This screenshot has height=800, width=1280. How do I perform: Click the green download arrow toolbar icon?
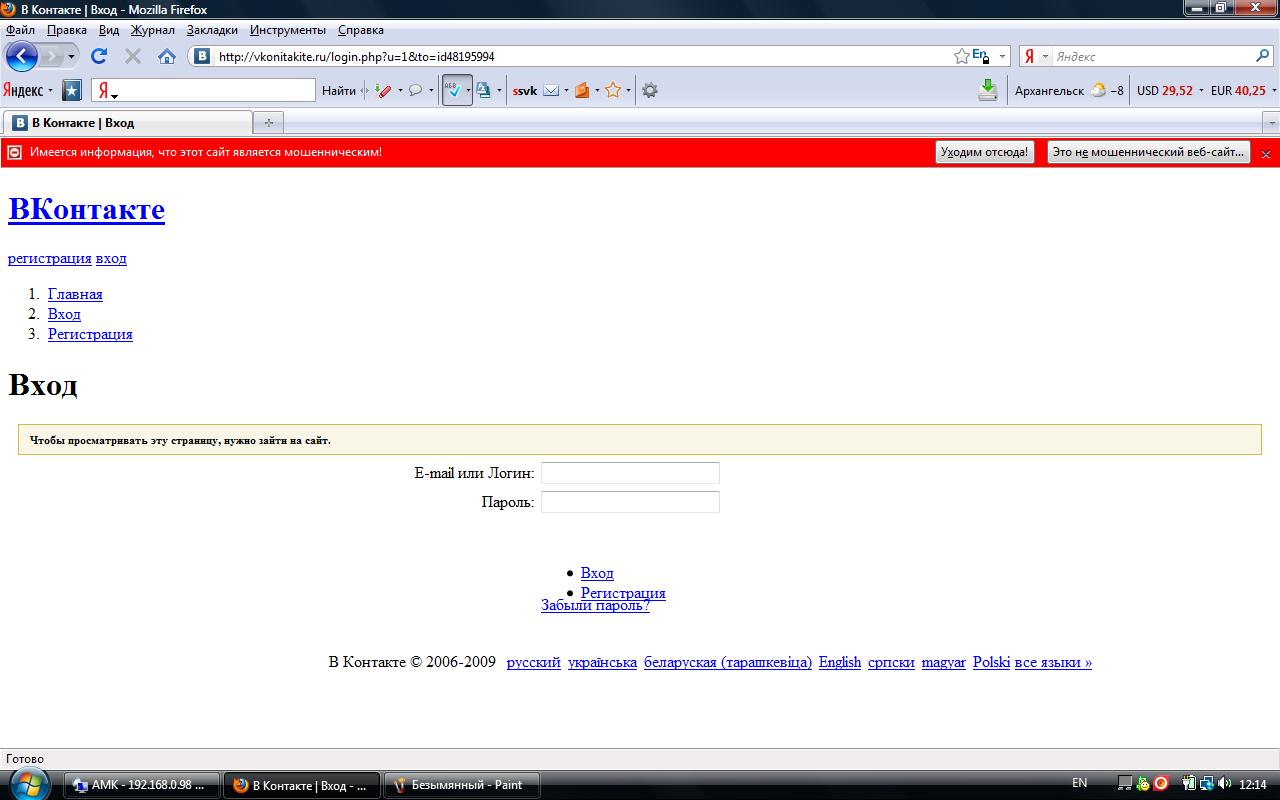988,90
